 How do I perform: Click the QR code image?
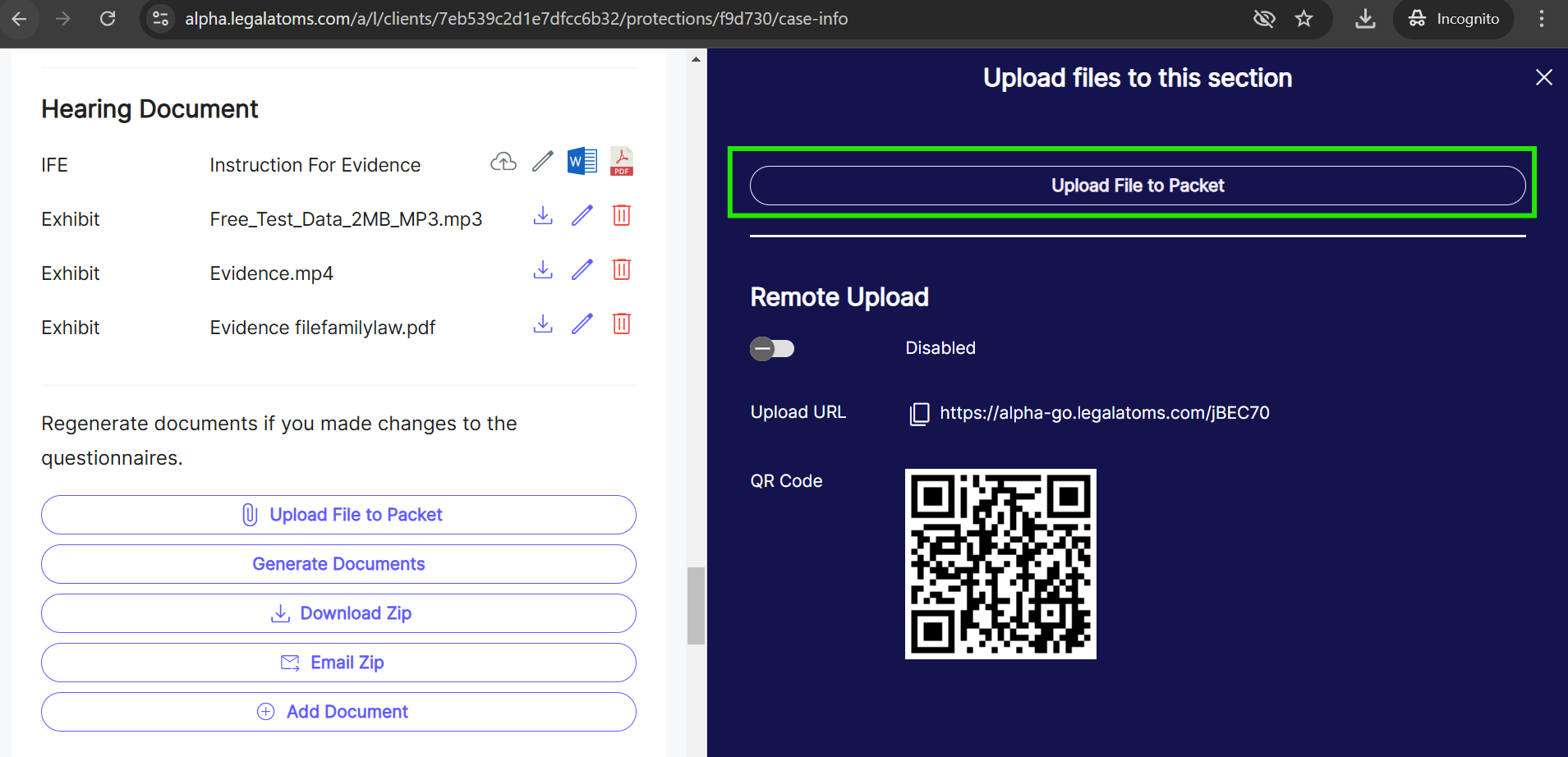[x=1000, y=564]
